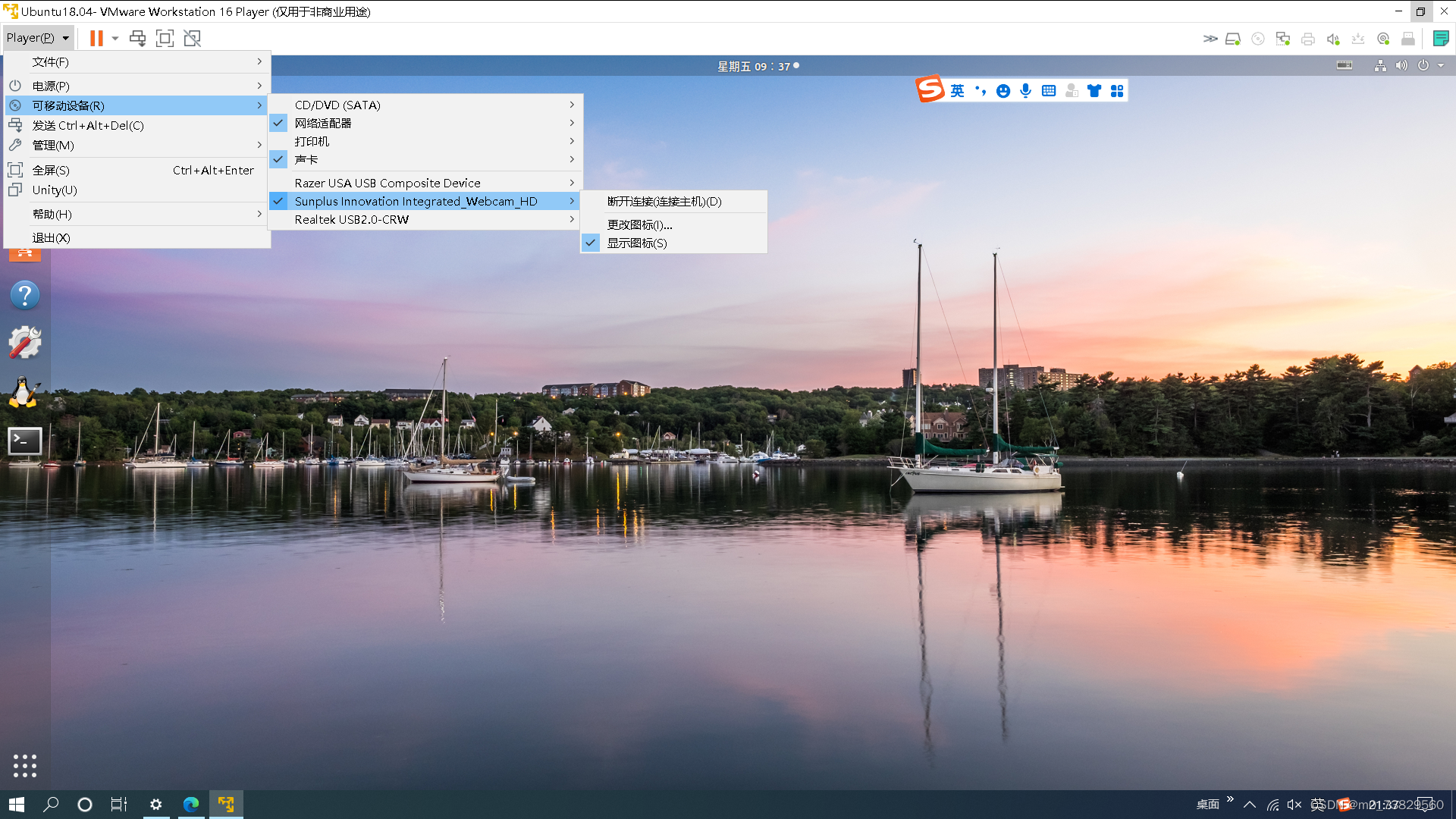Select the 全屏(S) menu item

point(137,170)
